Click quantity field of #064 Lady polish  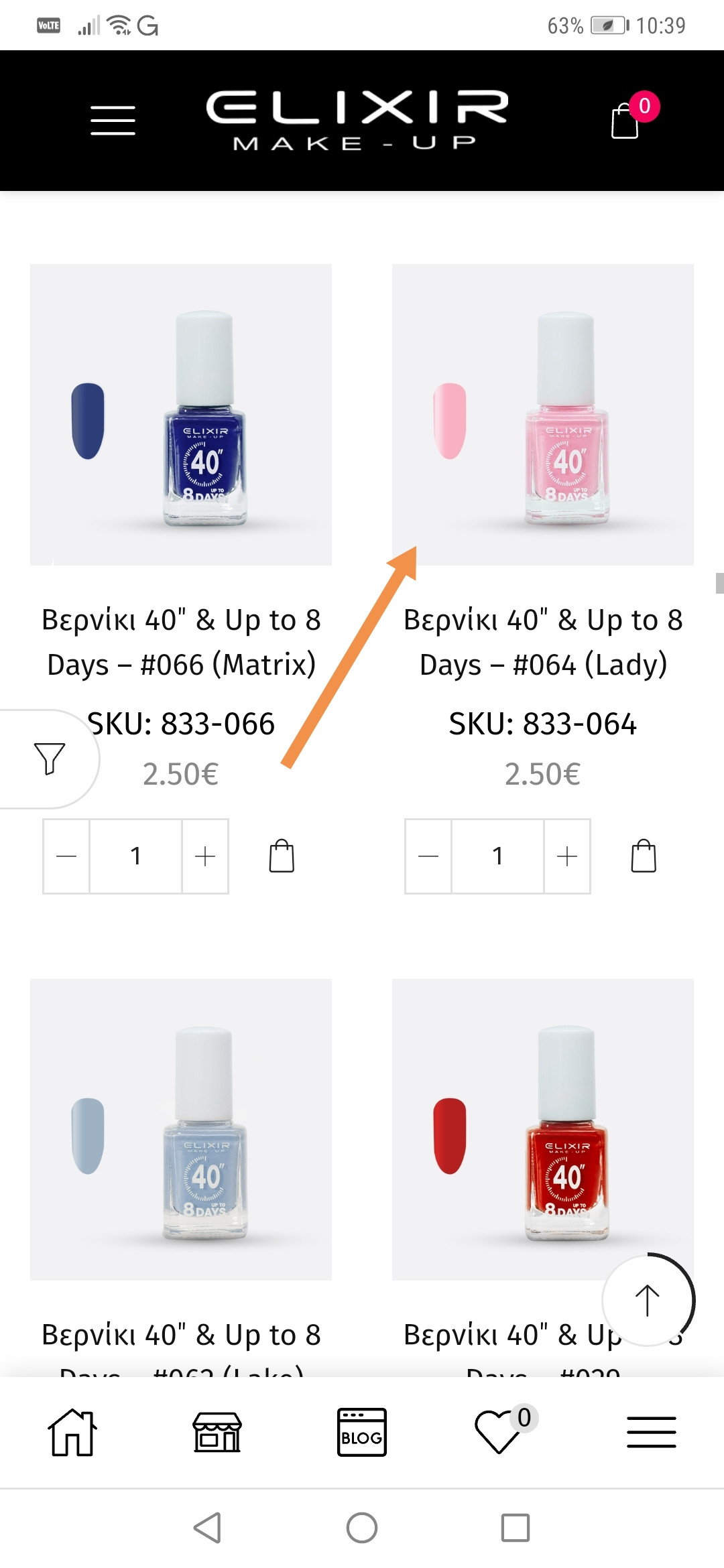click(497, 856)
